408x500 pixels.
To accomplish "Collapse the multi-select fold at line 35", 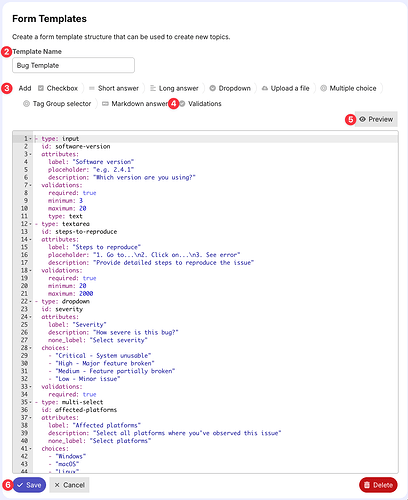I will click(x=30, y=402).
